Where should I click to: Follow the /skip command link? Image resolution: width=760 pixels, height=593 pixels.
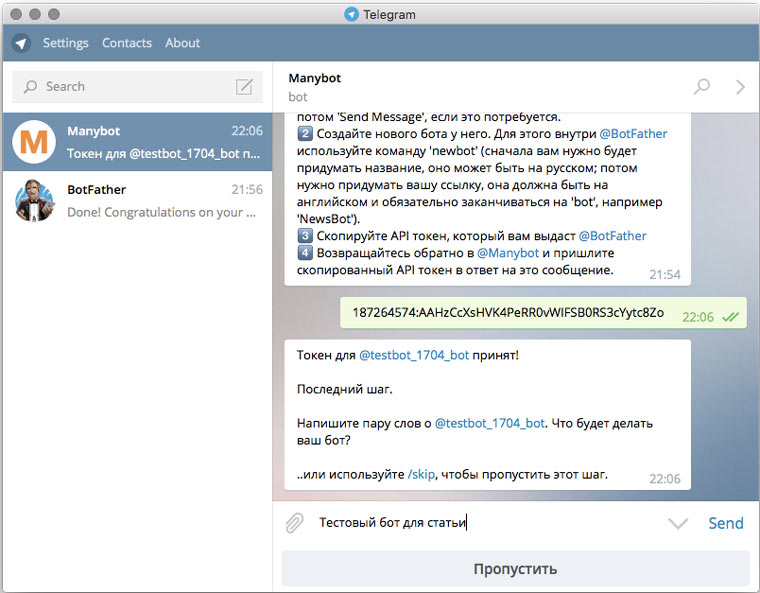pyautogui.click(x=421, y=474)
